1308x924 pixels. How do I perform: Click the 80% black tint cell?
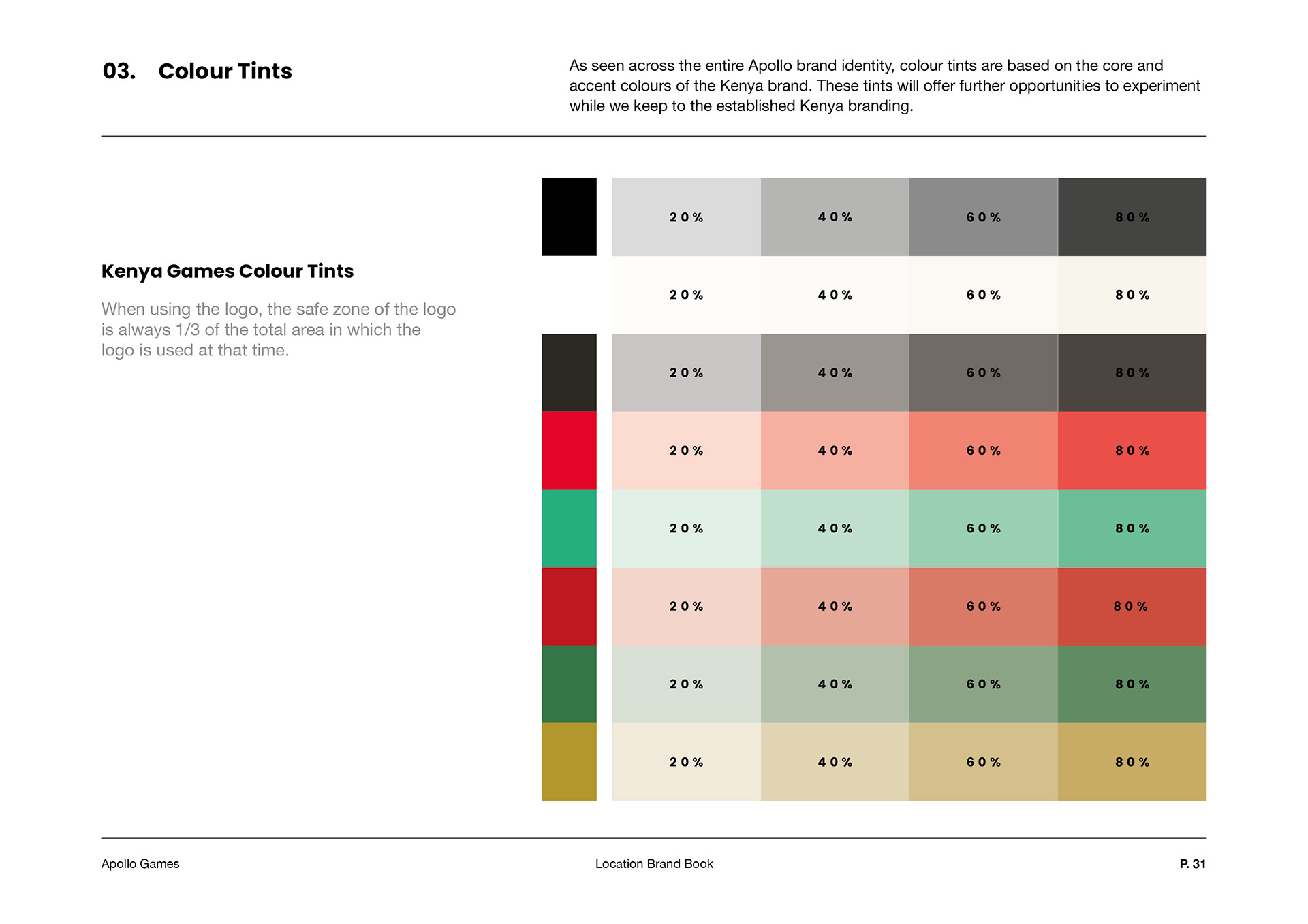pos(1132,217)
